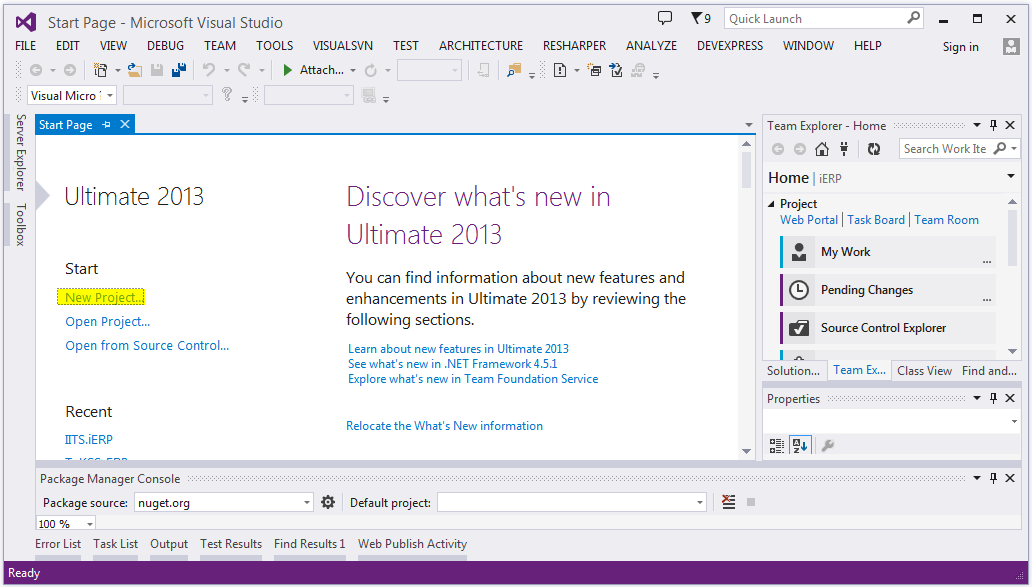Toggle auto-hide pin on Properties panel
The image size is (1032, 587).
click(x=994, y=398)
